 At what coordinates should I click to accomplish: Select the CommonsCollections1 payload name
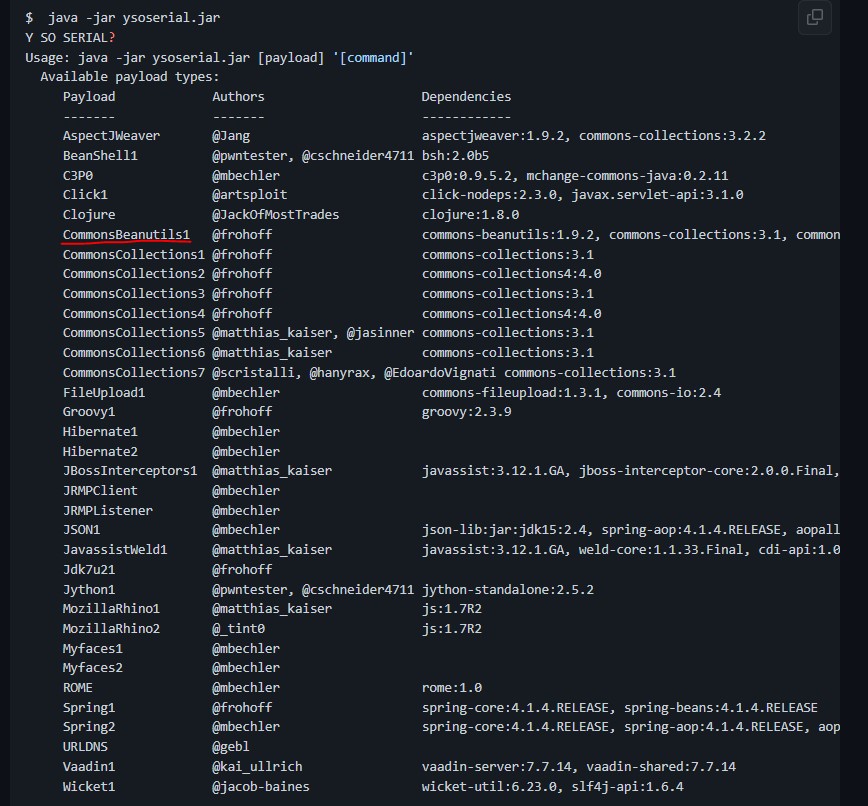pyautogui.click(x=133, y=254)
